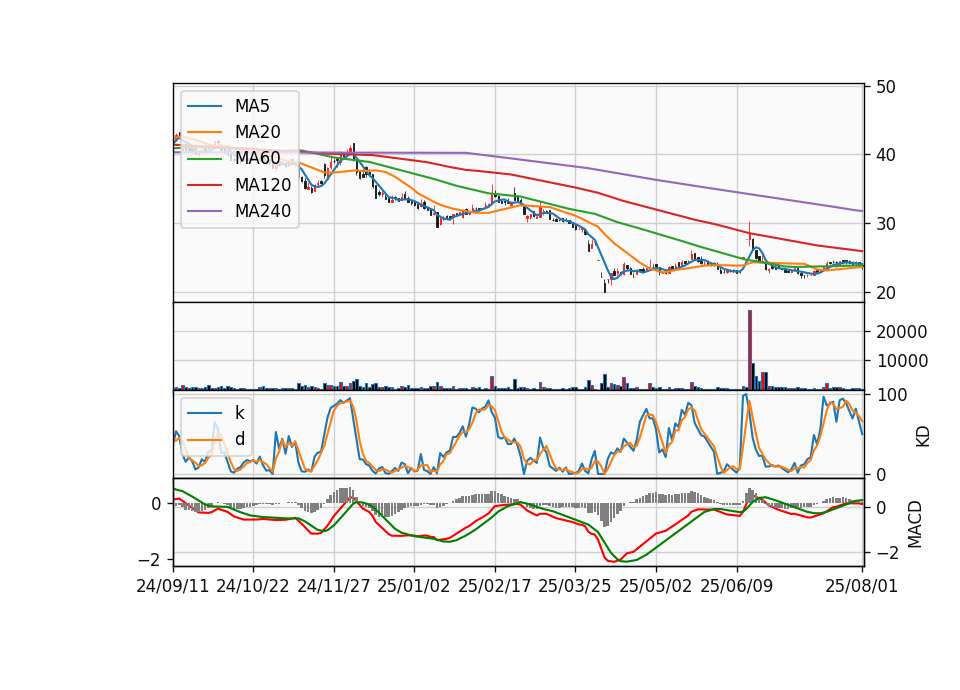Click the 25/03/25 date axis label
This screenshot has width=960, height=690.
click(x=575, y=586)
